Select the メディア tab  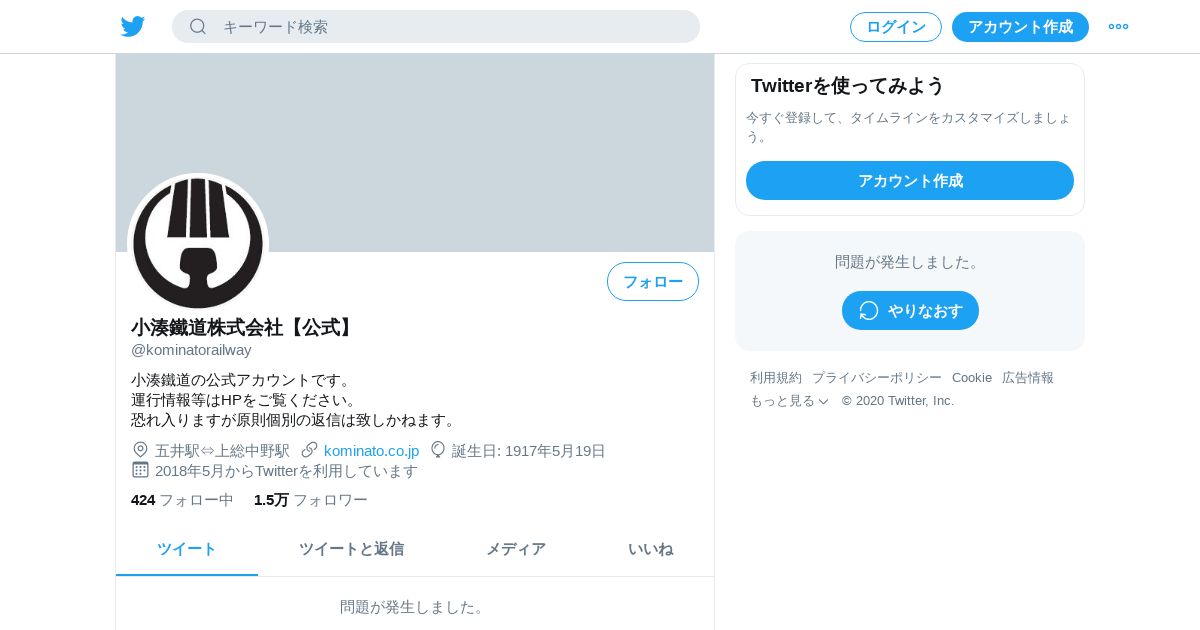[x=516, y=549]
